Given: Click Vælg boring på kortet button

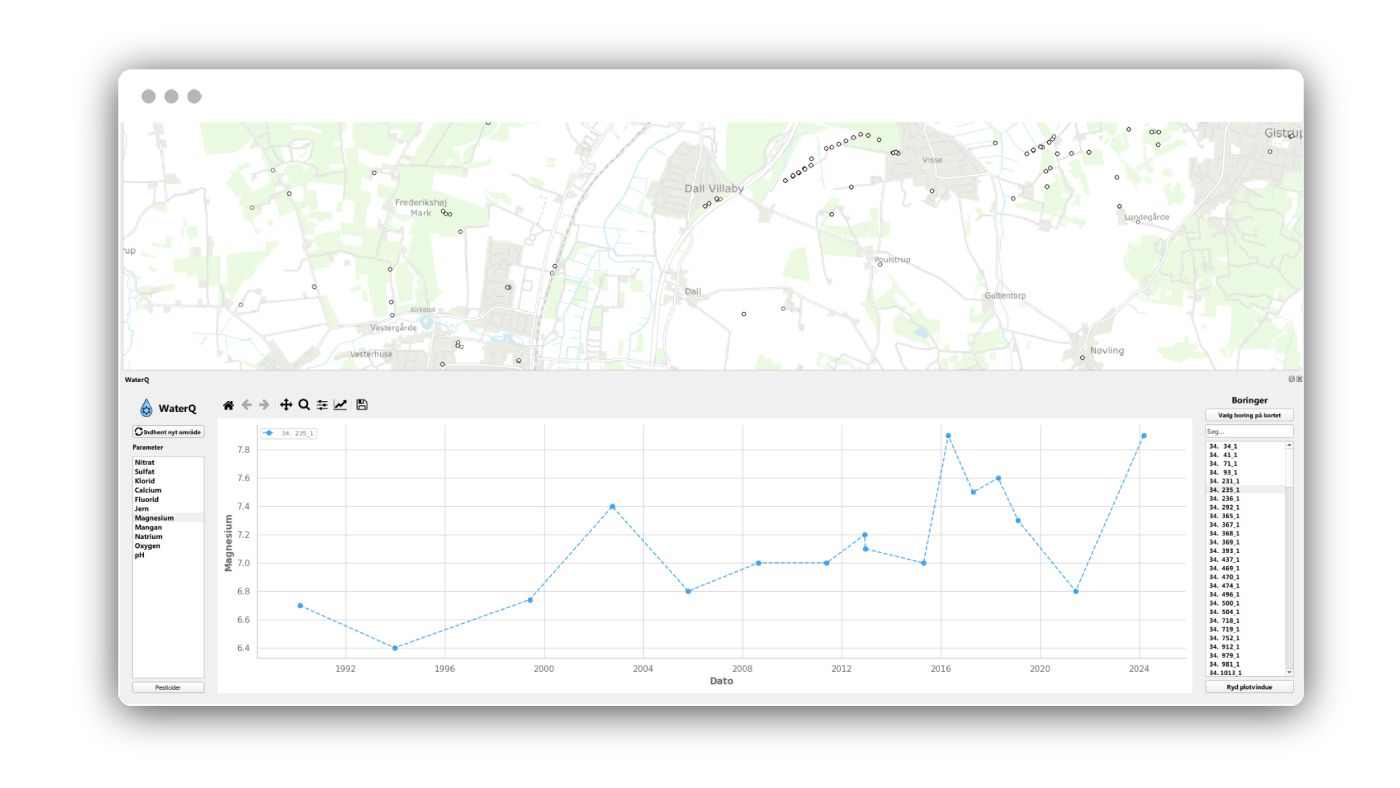Looking at the screenshot, I should 1249,415.
